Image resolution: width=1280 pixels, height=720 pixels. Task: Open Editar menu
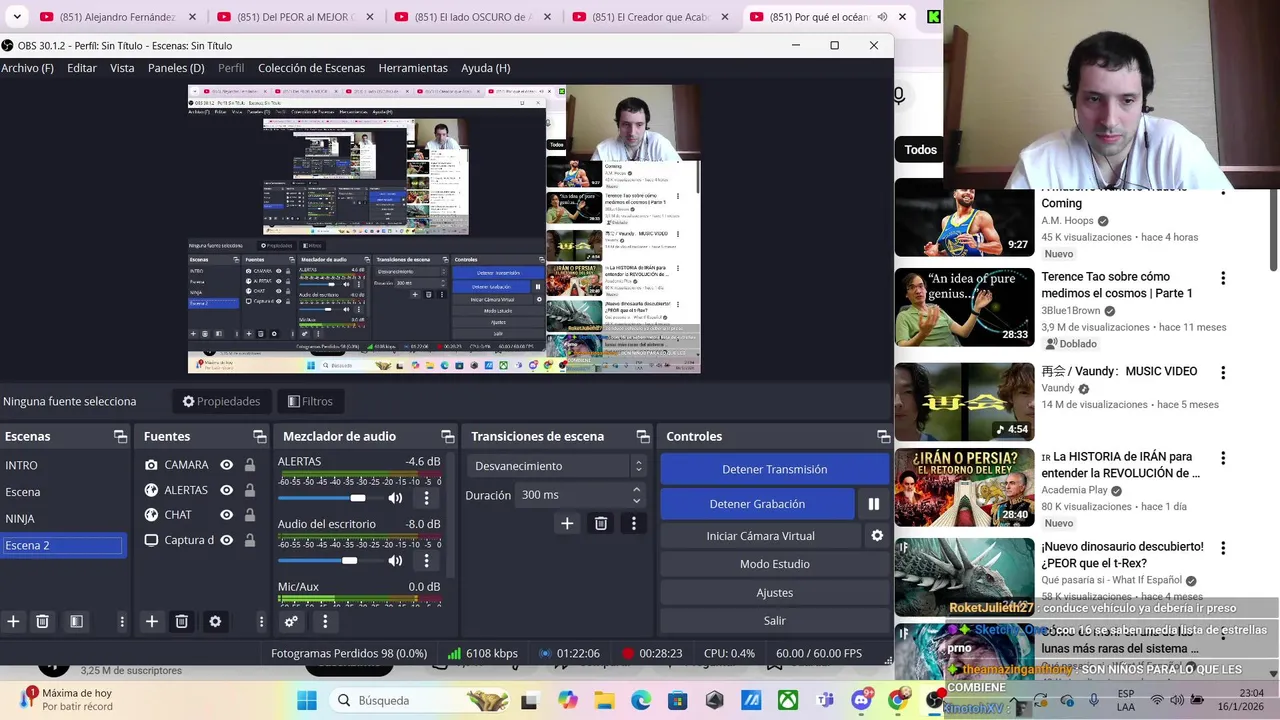click(82, 68)
